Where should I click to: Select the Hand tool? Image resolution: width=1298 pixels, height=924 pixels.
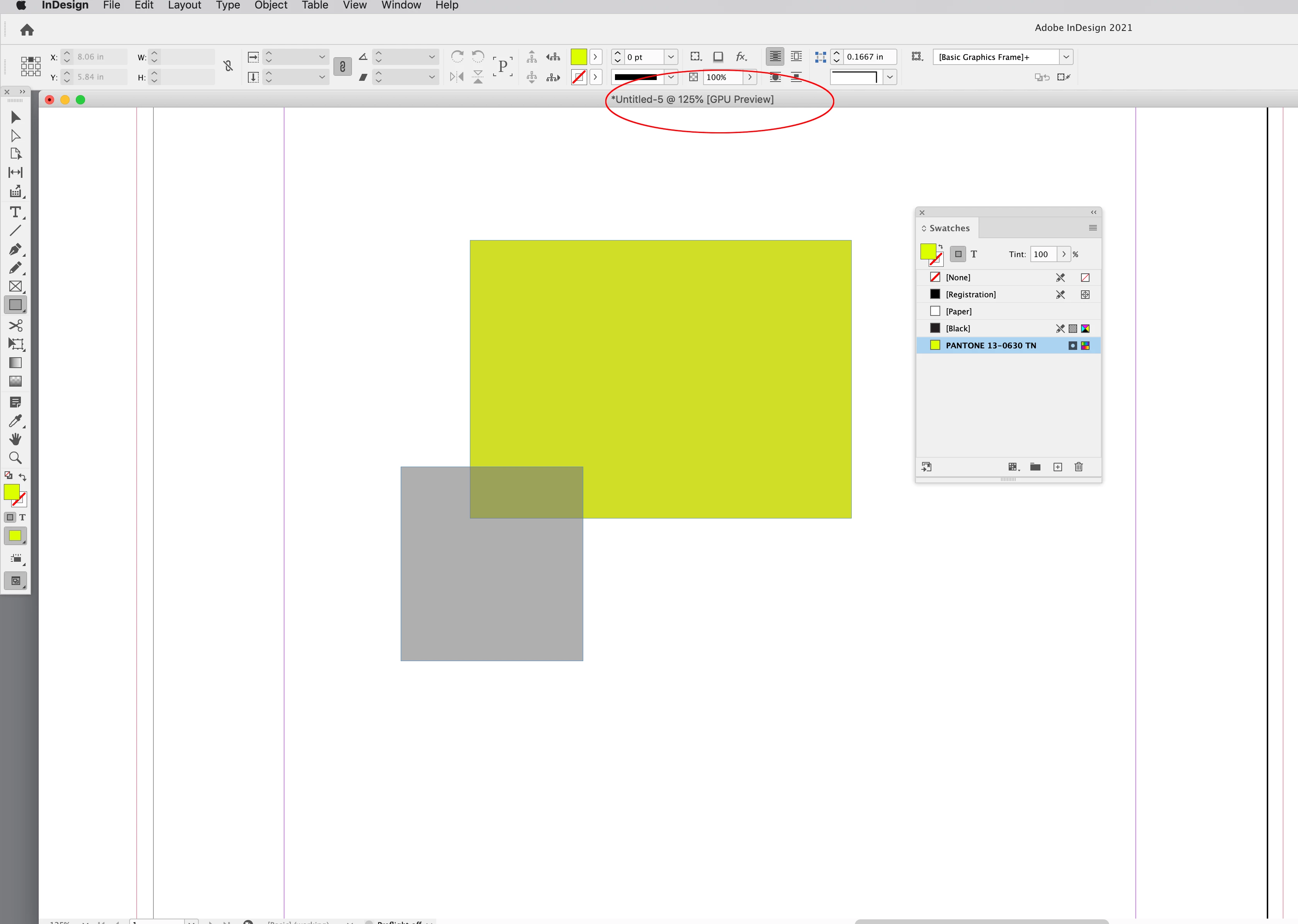coord(15,439)
